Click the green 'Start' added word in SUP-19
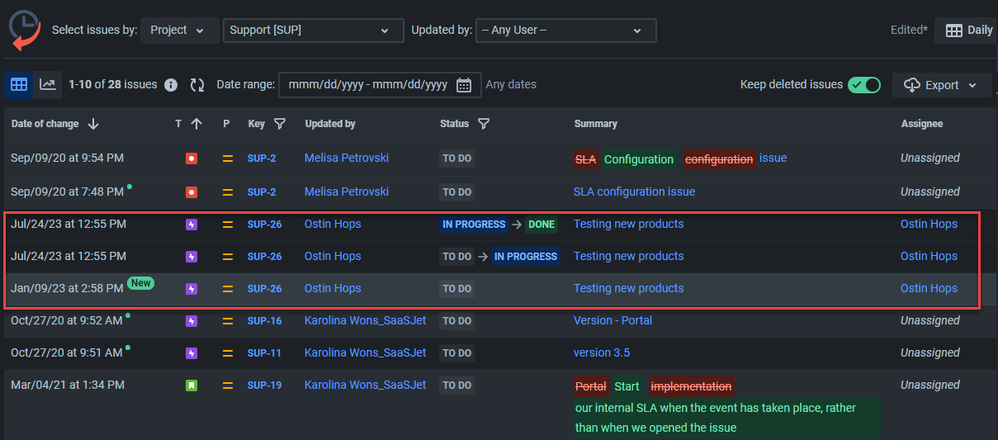Image resolution: width=998 pixels, height=440 pixels. tap(627, 386)
